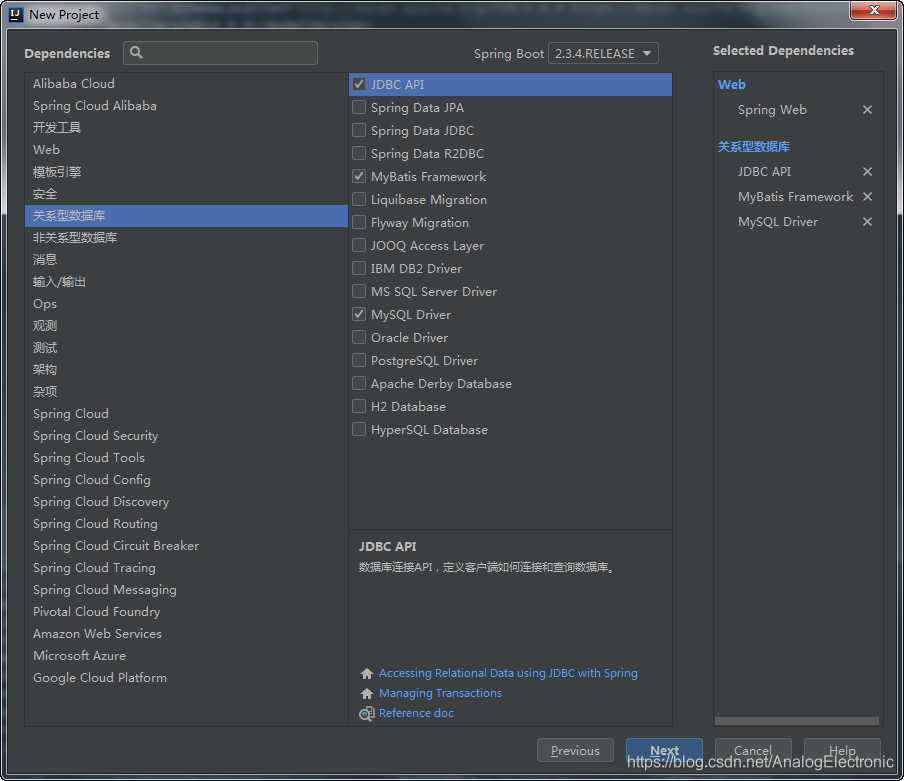Check JOOQ Access Layer
The height and width of the screenshot is (781, 904).
point(359,246)
